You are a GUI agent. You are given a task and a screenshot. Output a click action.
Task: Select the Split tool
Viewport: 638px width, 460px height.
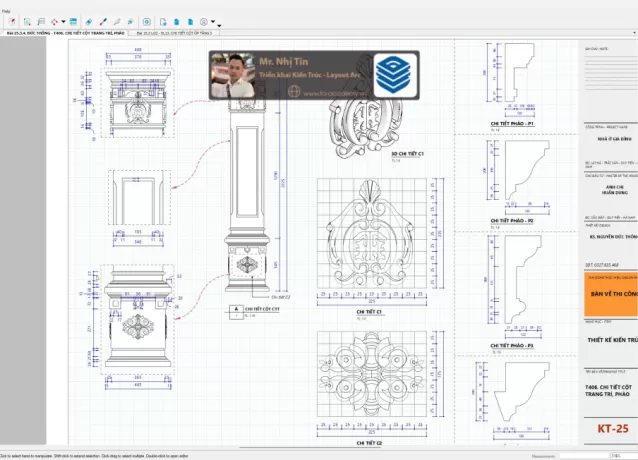[117, 22]
